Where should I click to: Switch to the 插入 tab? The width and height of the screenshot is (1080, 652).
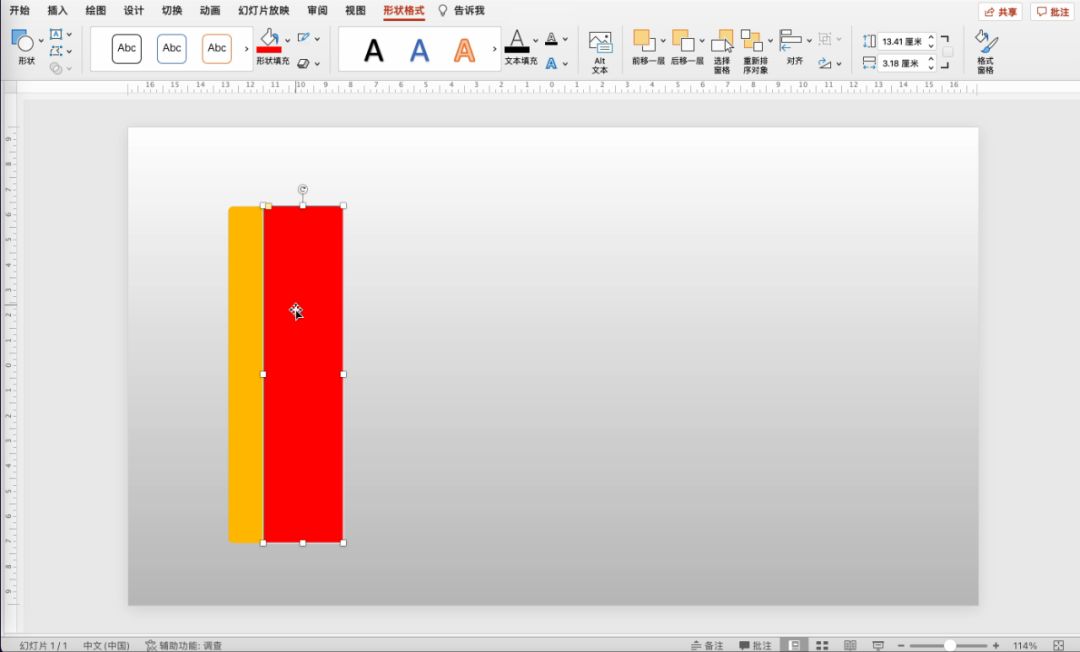coord(57,10)
